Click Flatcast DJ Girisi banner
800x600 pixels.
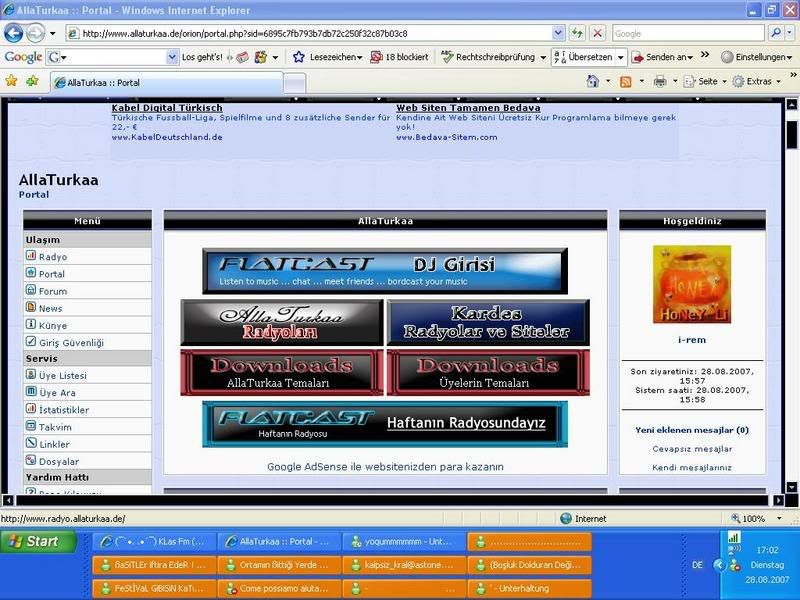point(385,271)
